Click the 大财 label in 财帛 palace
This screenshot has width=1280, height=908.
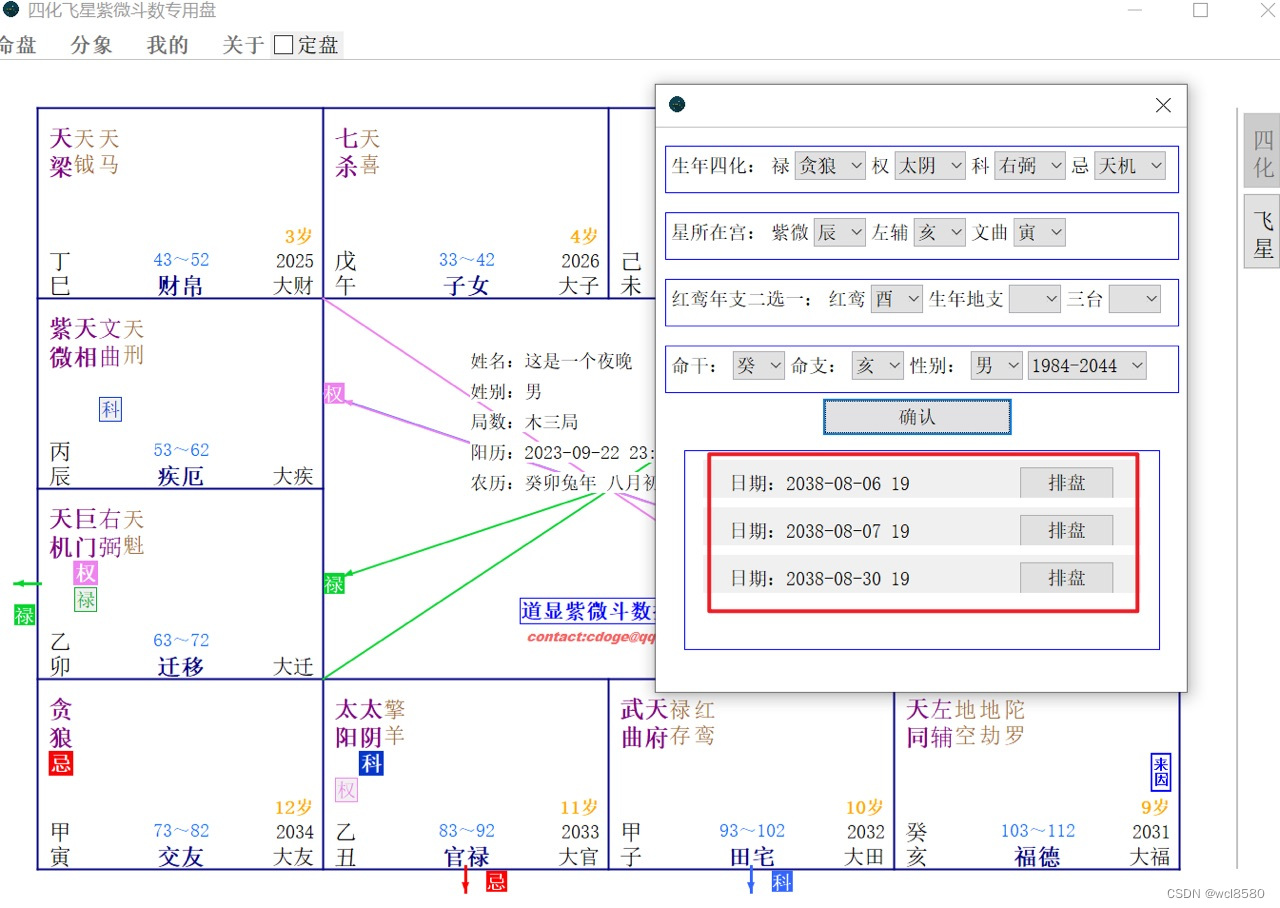[293, 286]
